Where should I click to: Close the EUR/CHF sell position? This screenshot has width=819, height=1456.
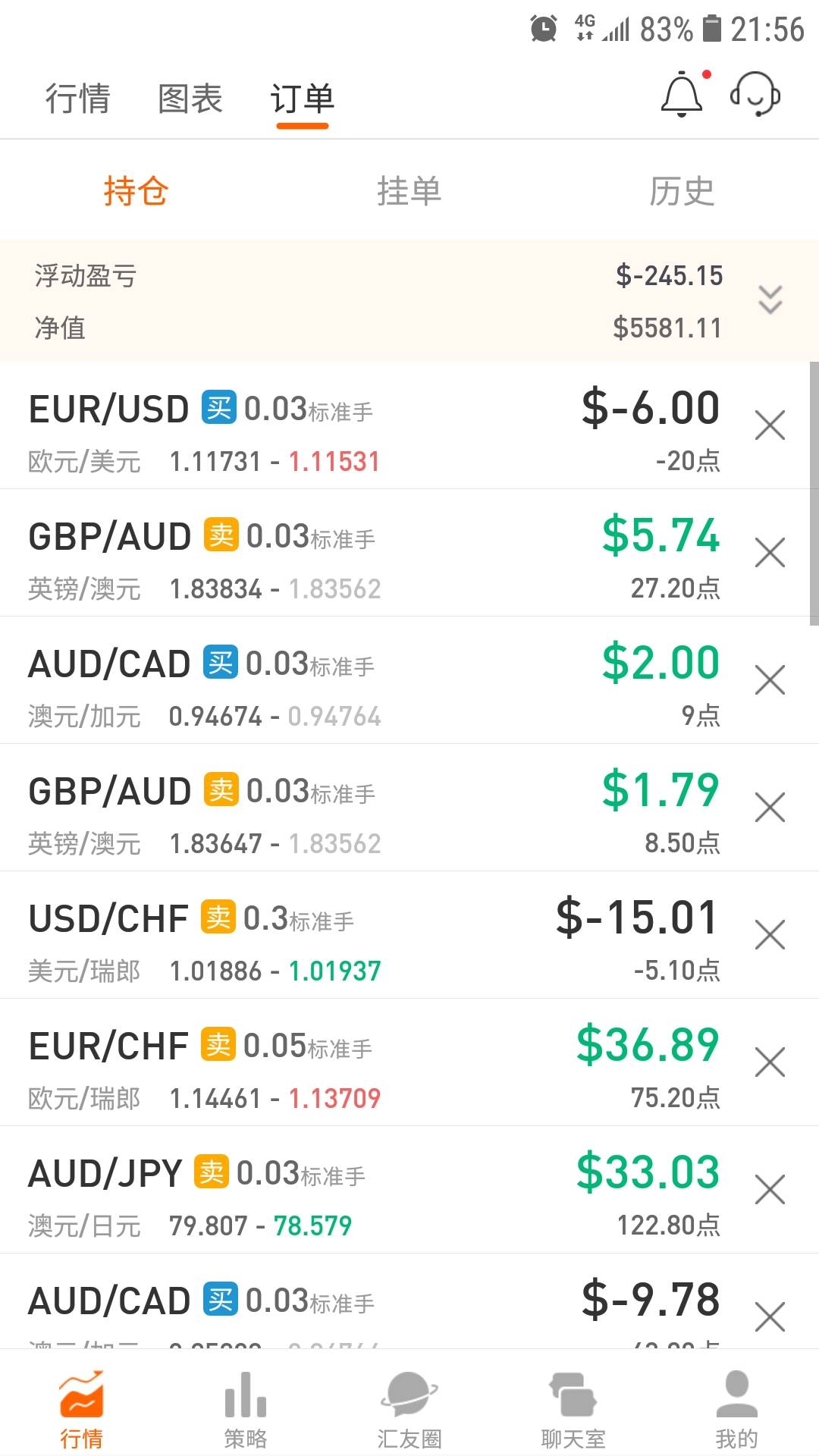pyautogui.click(x=770, y=1062)
